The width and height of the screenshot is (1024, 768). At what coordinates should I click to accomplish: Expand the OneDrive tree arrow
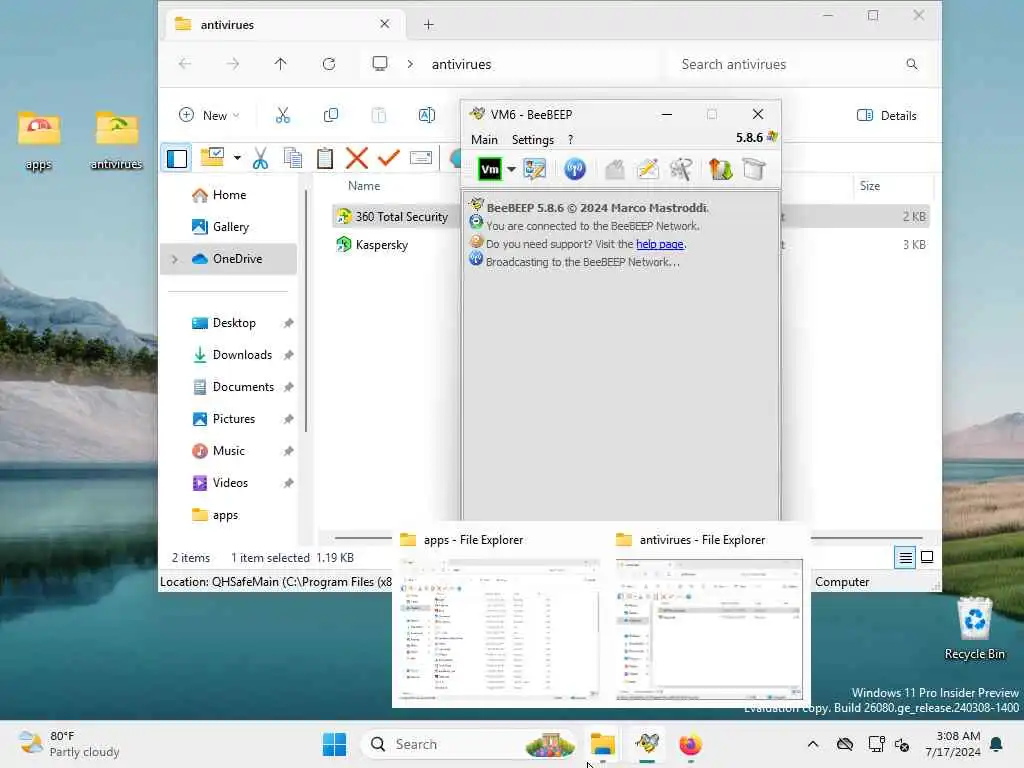[x=174, y=259]
